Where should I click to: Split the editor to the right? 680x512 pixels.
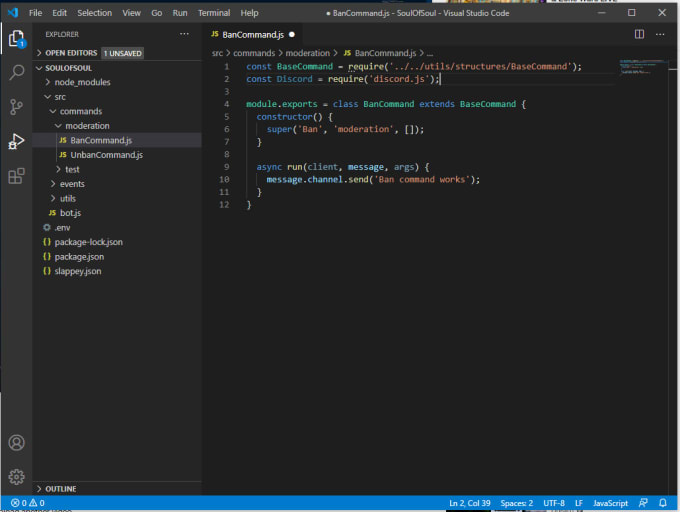639,34
